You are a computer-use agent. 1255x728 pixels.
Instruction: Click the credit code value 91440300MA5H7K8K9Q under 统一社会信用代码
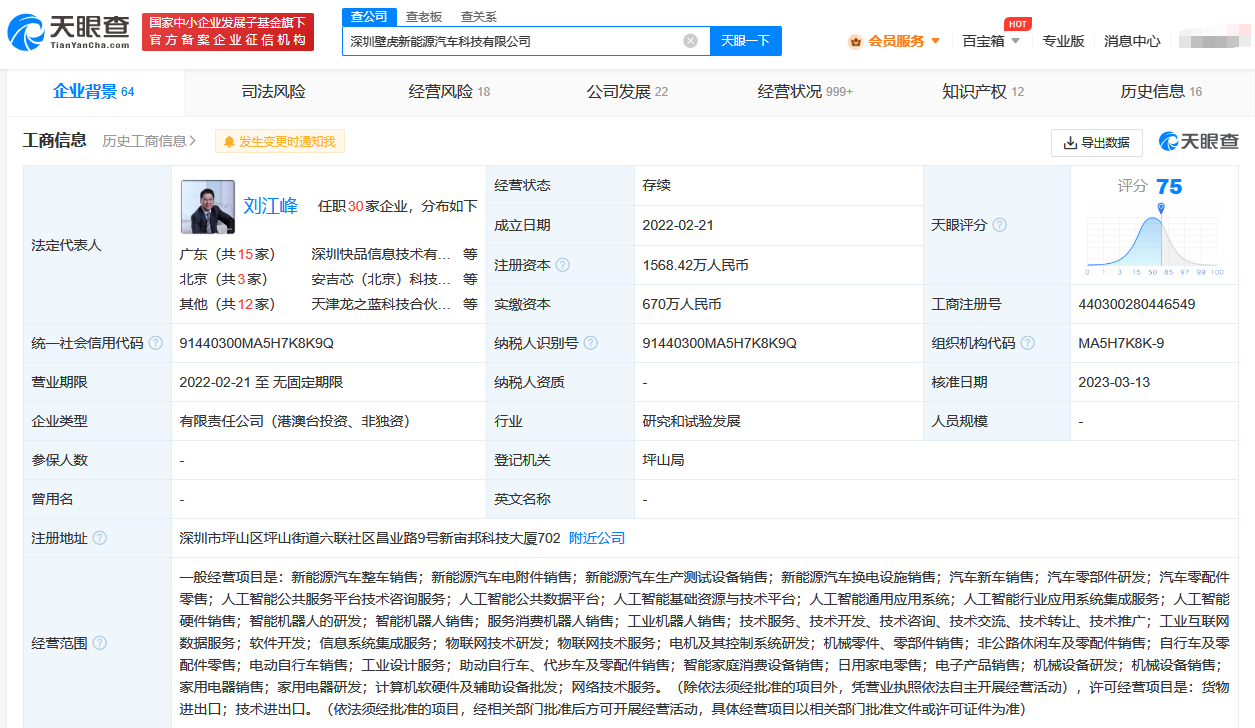(x=256, y=343)
